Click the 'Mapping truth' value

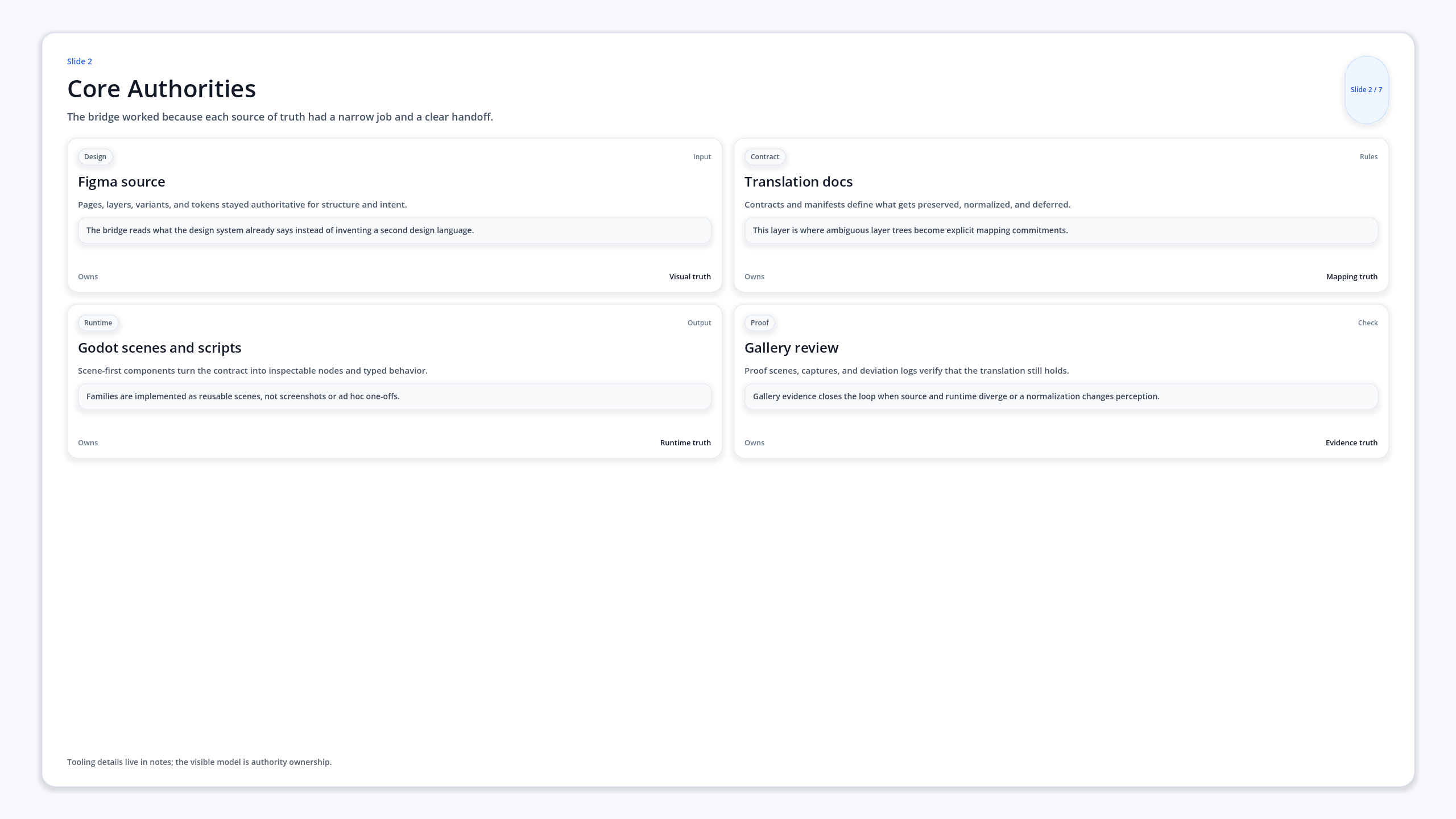(1352, 277)
